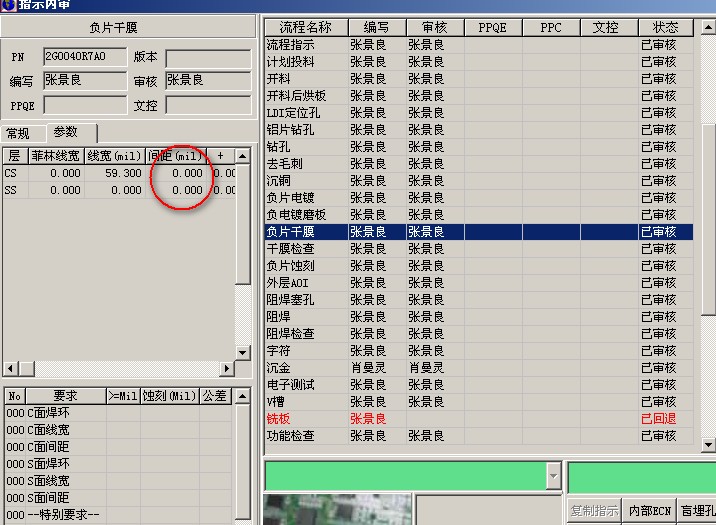The width and height of the screenshot is (716, 525).
Task: Select CS layer row
Action: [119, 173]
